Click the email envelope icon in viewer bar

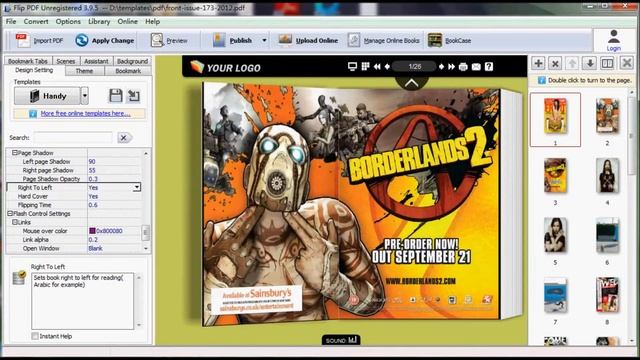click(x=476, y=67)
